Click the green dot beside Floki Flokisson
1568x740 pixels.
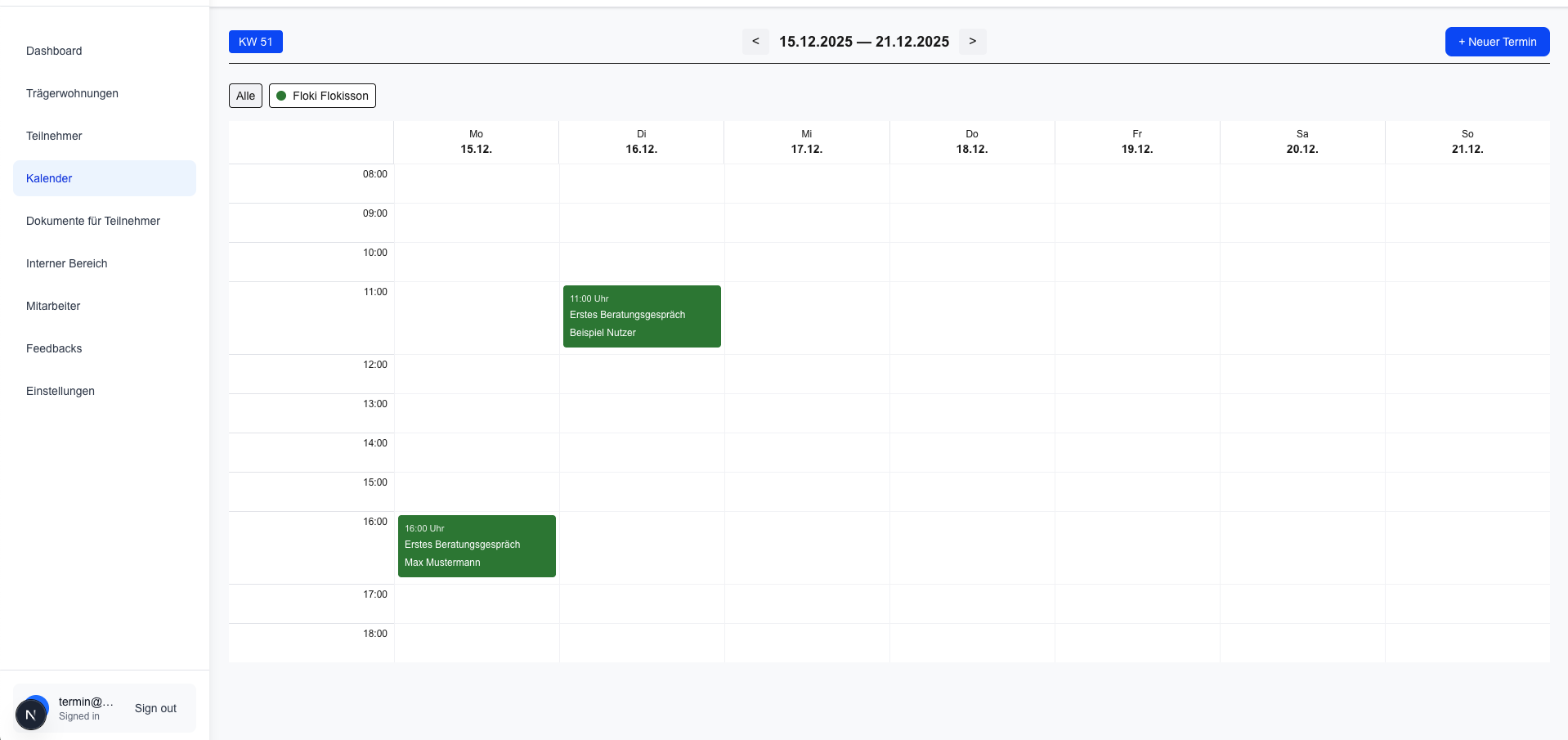(281, 96)
